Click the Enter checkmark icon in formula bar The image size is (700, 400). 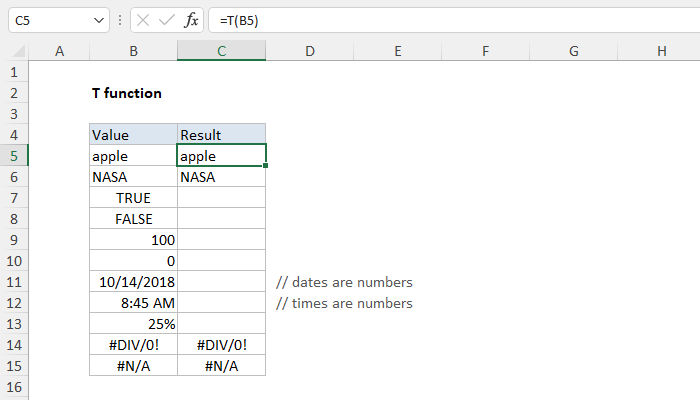(x=167, y=20)
